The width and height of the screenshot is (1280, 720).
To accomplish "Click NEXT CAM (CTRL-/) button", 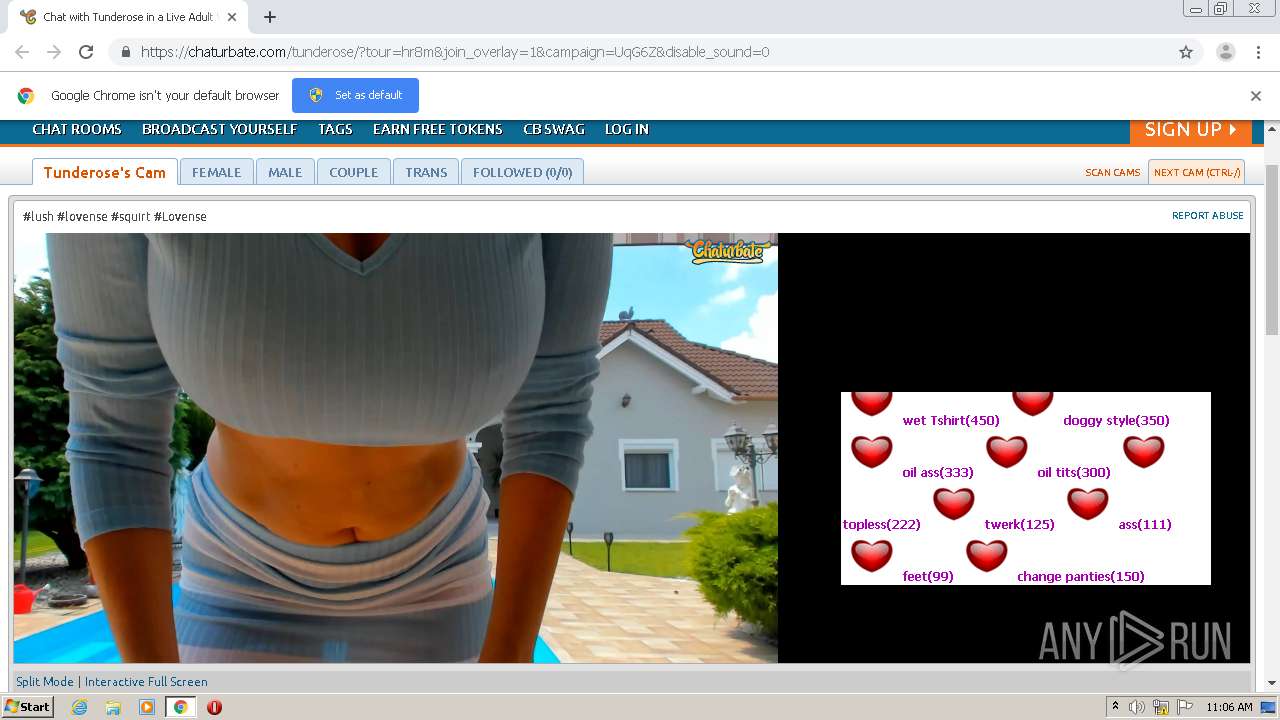I will click(x=1197, y=172).
